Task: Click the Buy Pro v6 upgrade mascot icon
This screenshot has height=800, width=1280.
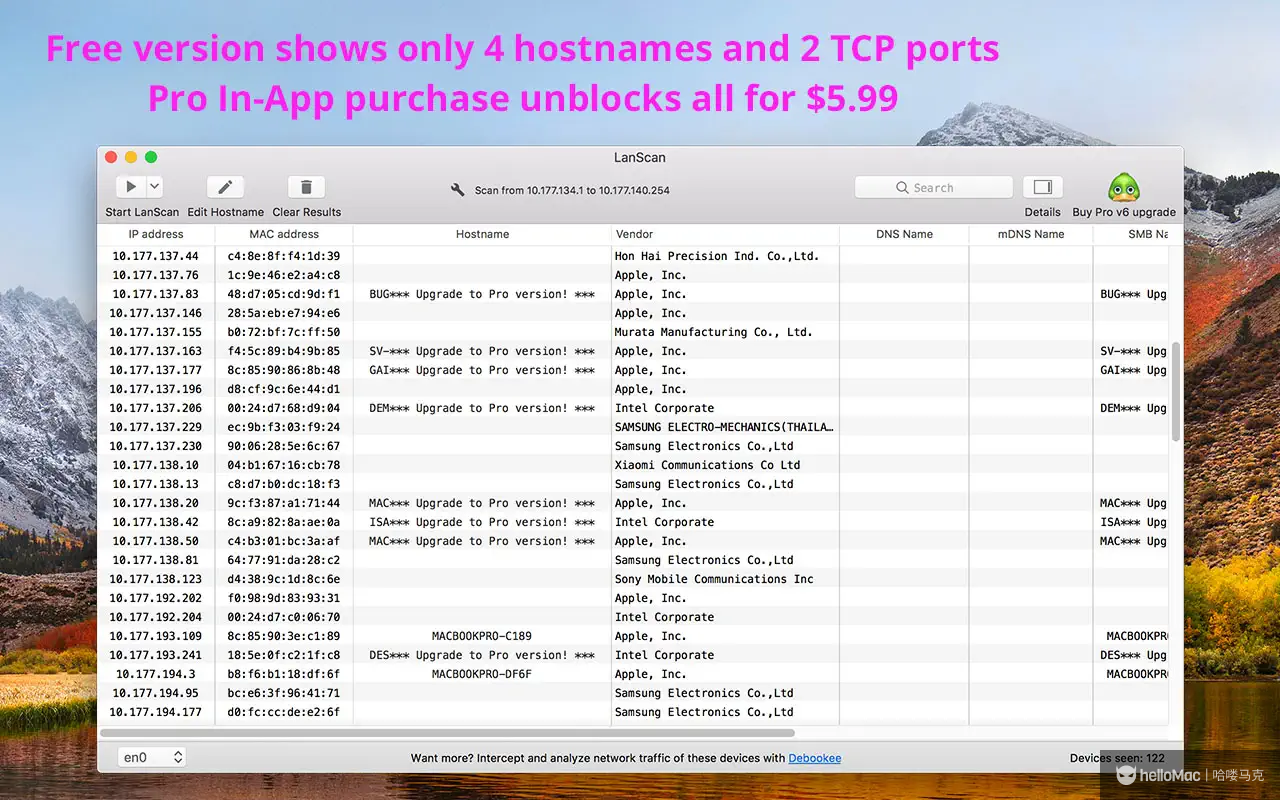Action: point(1124,188)
